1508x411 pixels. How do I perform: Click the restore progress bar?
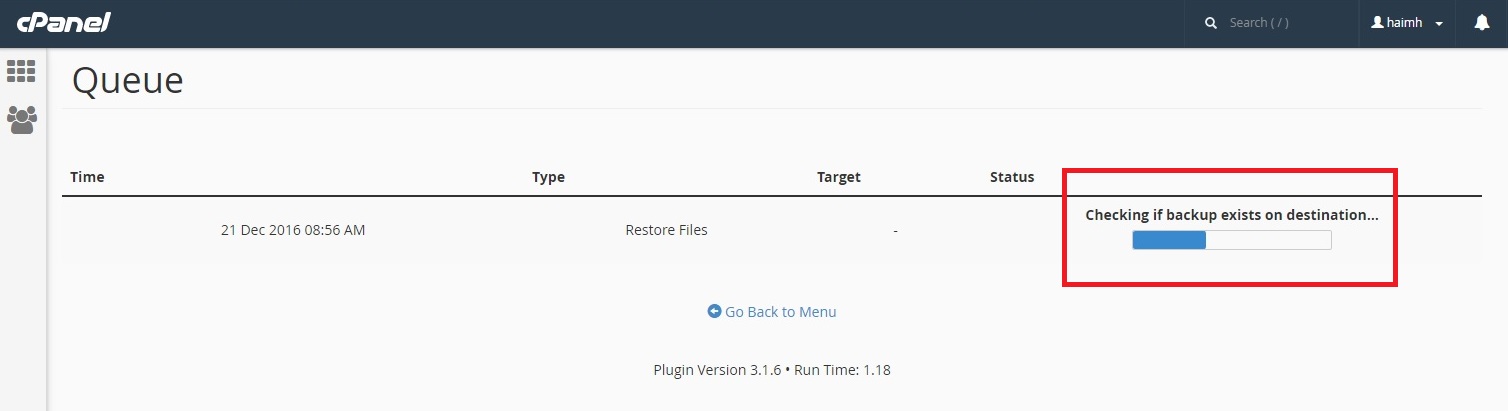(1231, 240)
